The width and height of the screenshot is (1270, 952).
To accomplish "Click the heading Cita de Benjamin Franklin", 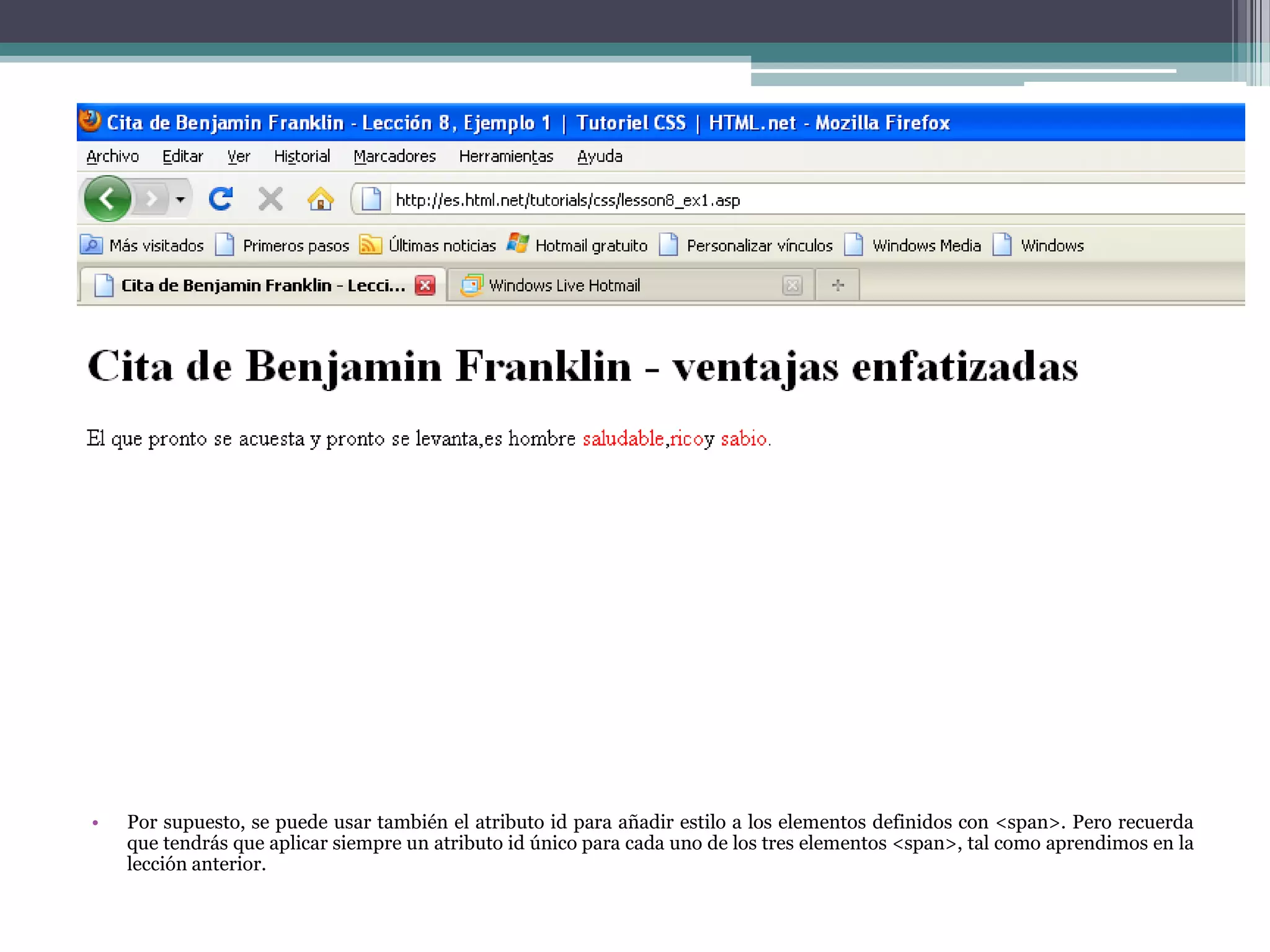I will [x=583, y=366].
